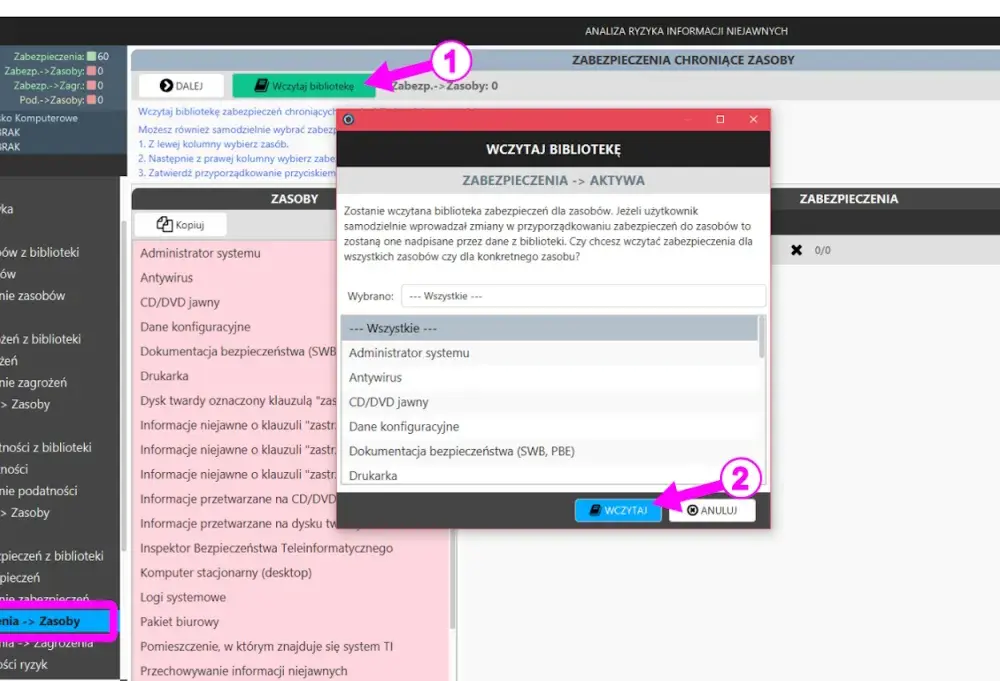1000x681 pixels.
Task: Select 'Dokumentacja bezpieczeństwa (SWB, PBE)' in the dialog
Action: point(549,451)
